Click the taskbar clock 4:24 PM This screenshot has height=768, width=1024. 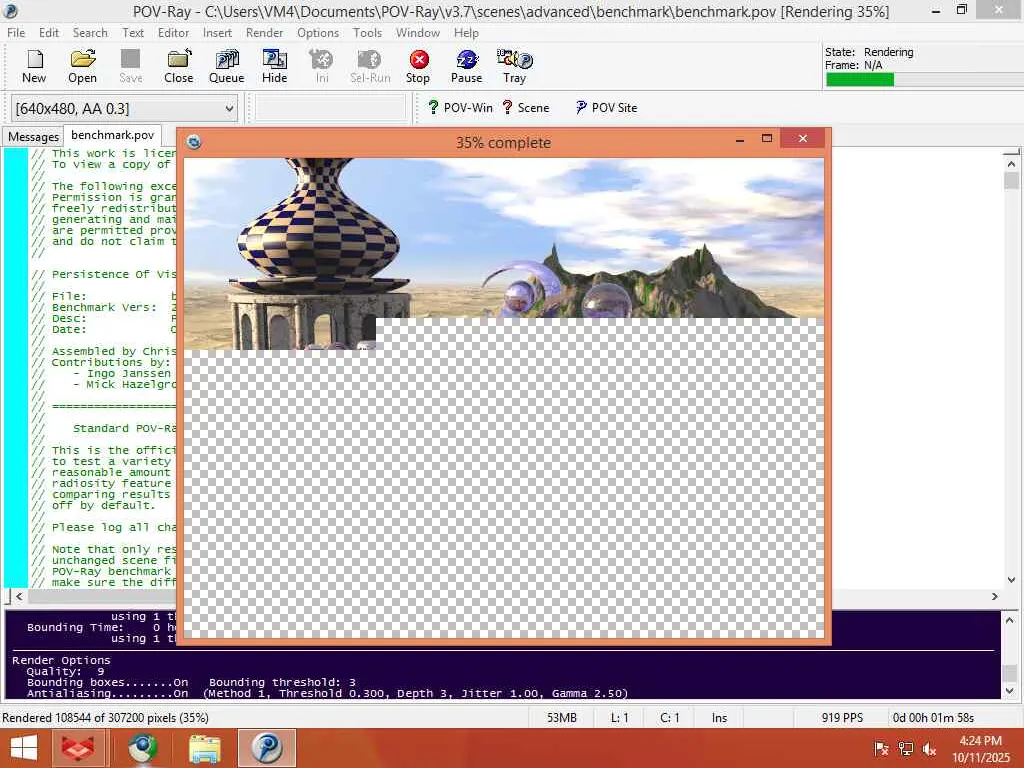(980, 741)
